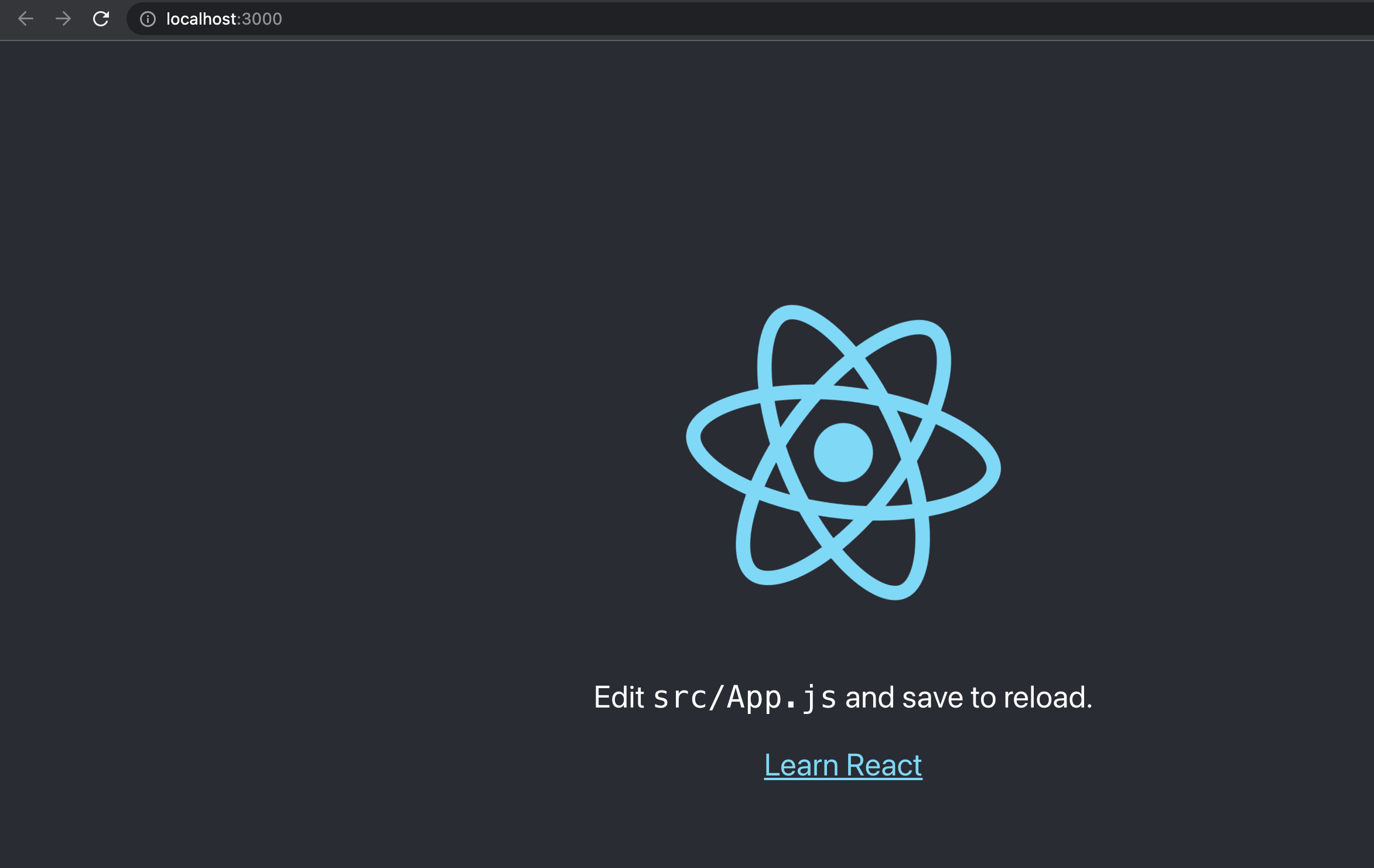This screenshot has height=868, width=1374.
Task: Click the port number 3000 in URL
Action: (x=262, y=19)
